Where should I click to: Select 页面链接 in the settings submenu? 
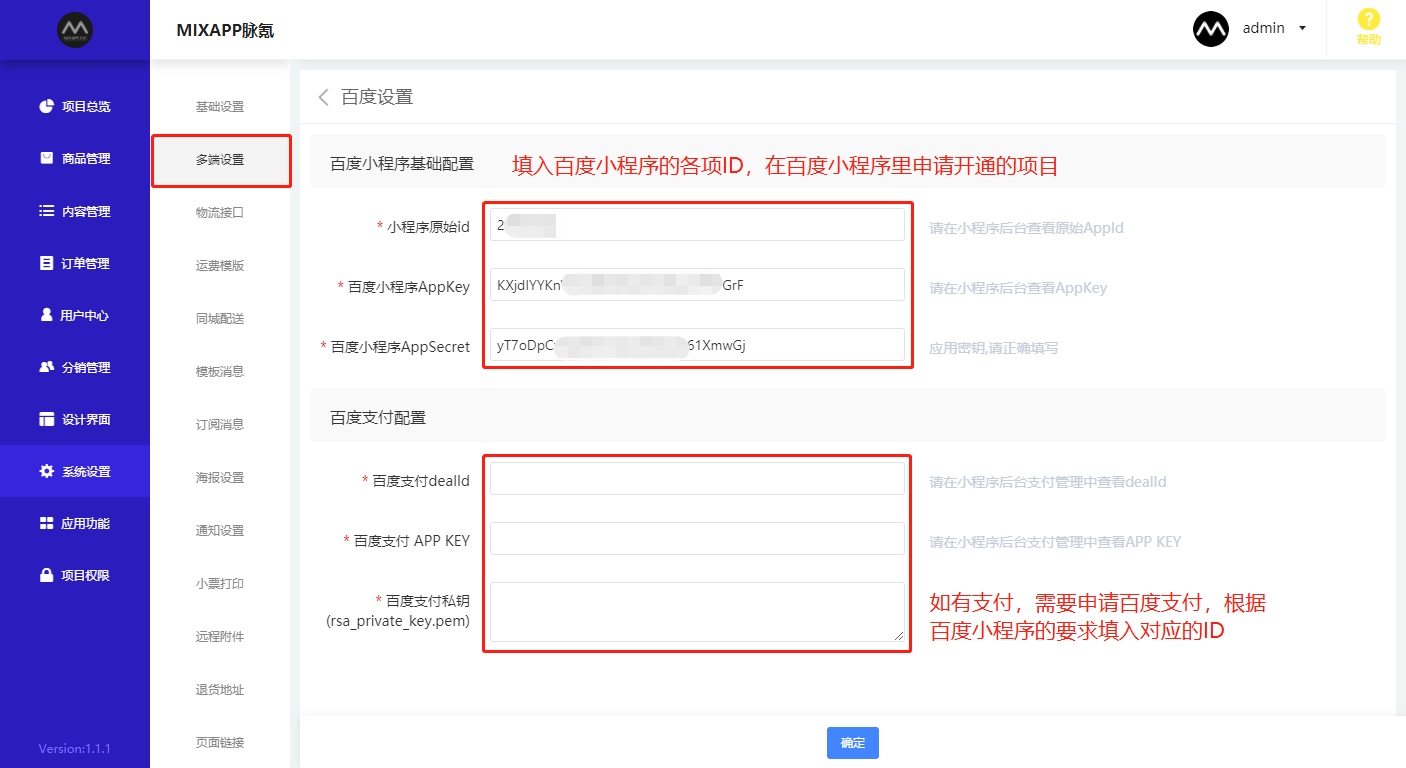pos(220,743)
